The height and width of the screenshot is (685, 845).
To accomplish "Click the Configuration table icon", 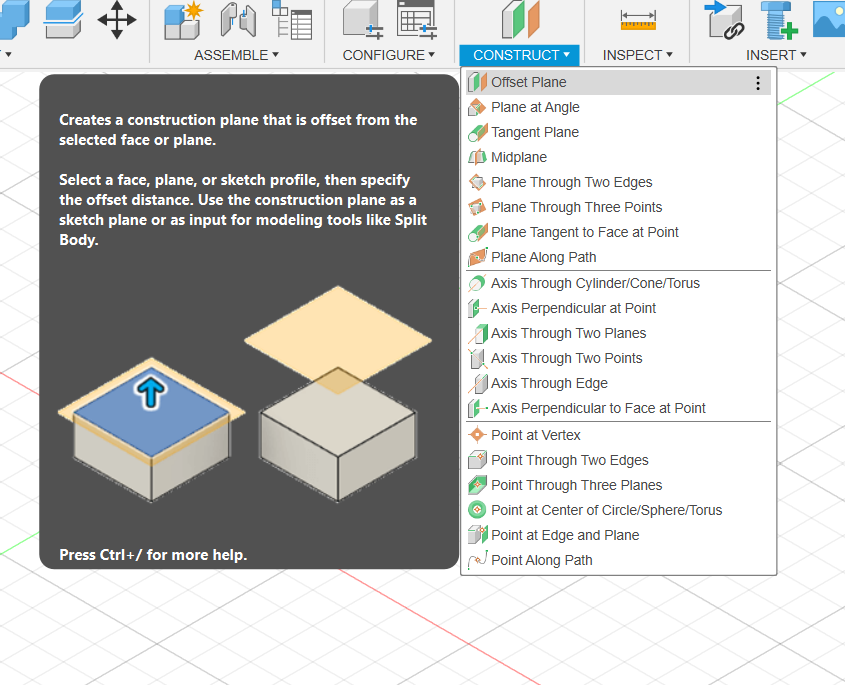I will click(x=417, y=20).
